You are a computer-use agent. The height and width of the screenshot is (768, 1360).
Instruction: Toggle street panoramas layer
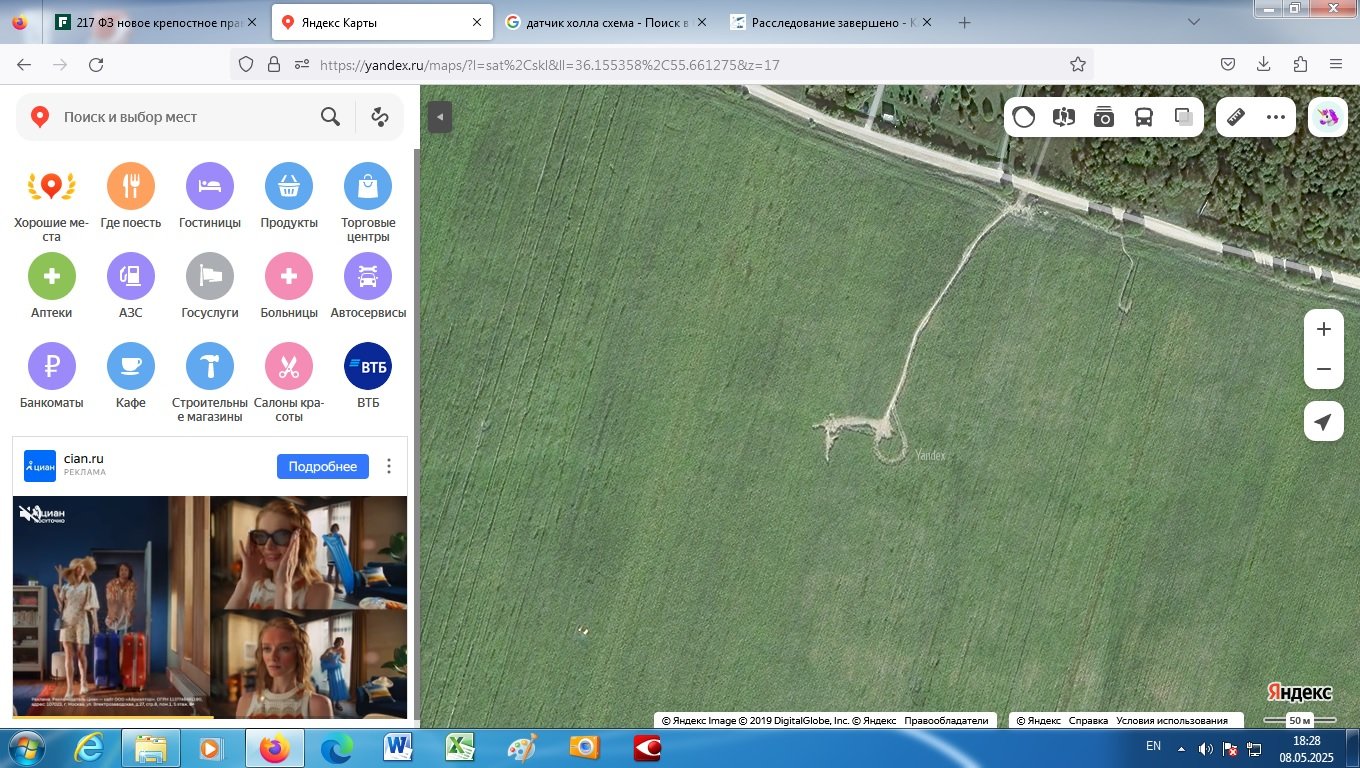pos(1104,117)
